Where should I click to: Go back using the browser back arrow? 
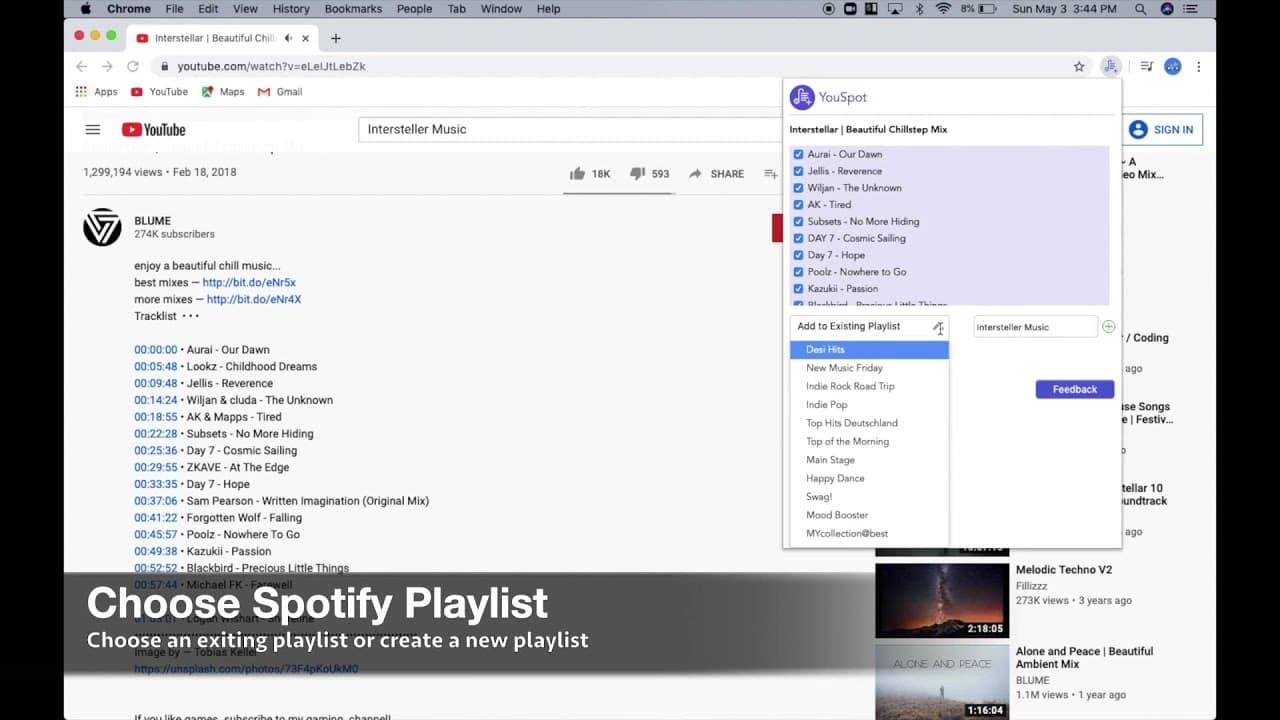(x=81, y=67)
